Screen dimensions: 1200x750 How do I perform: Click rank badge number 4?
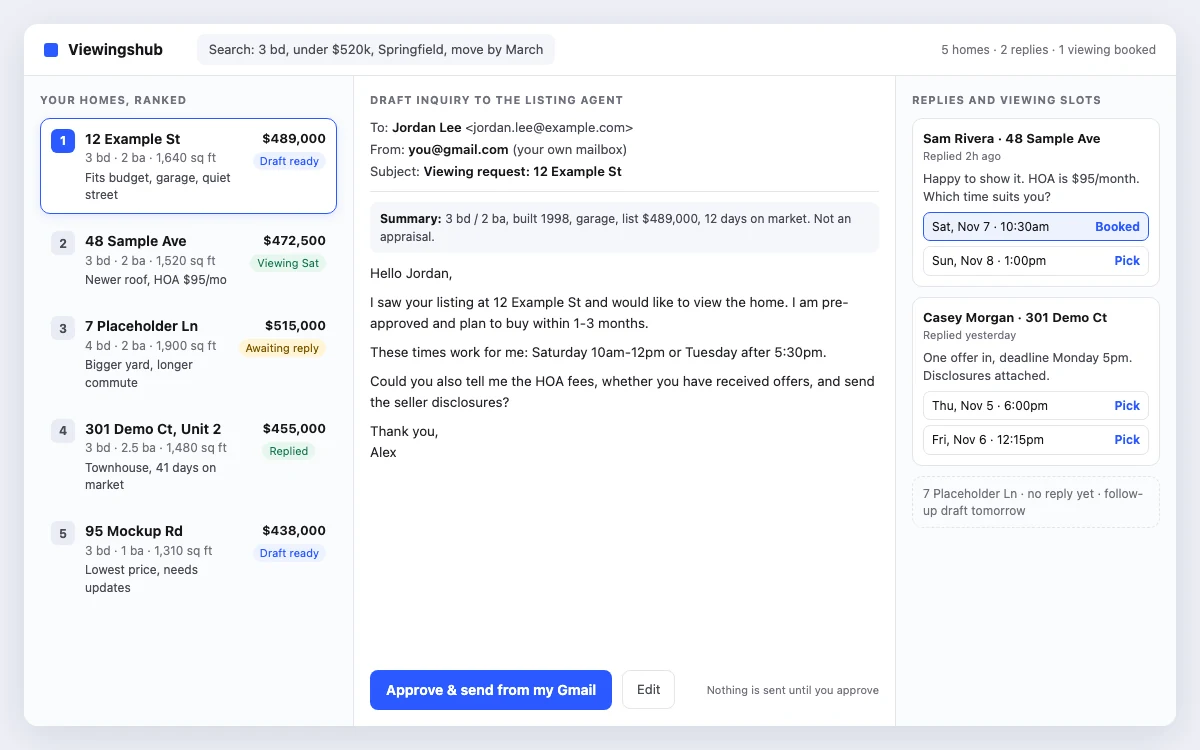tap(63, 431)
